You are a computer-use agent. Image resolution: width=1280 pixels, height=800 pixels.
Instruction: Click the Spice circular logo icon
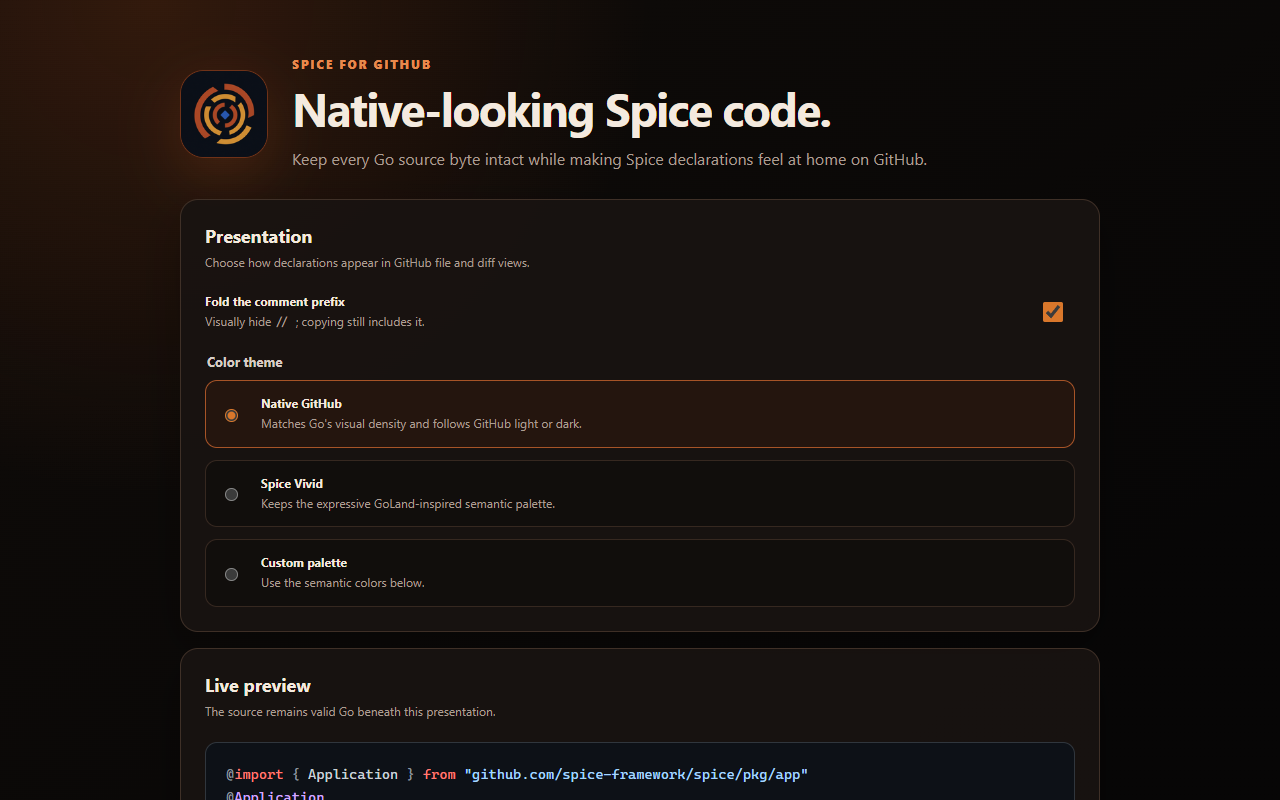pos(224,114)
